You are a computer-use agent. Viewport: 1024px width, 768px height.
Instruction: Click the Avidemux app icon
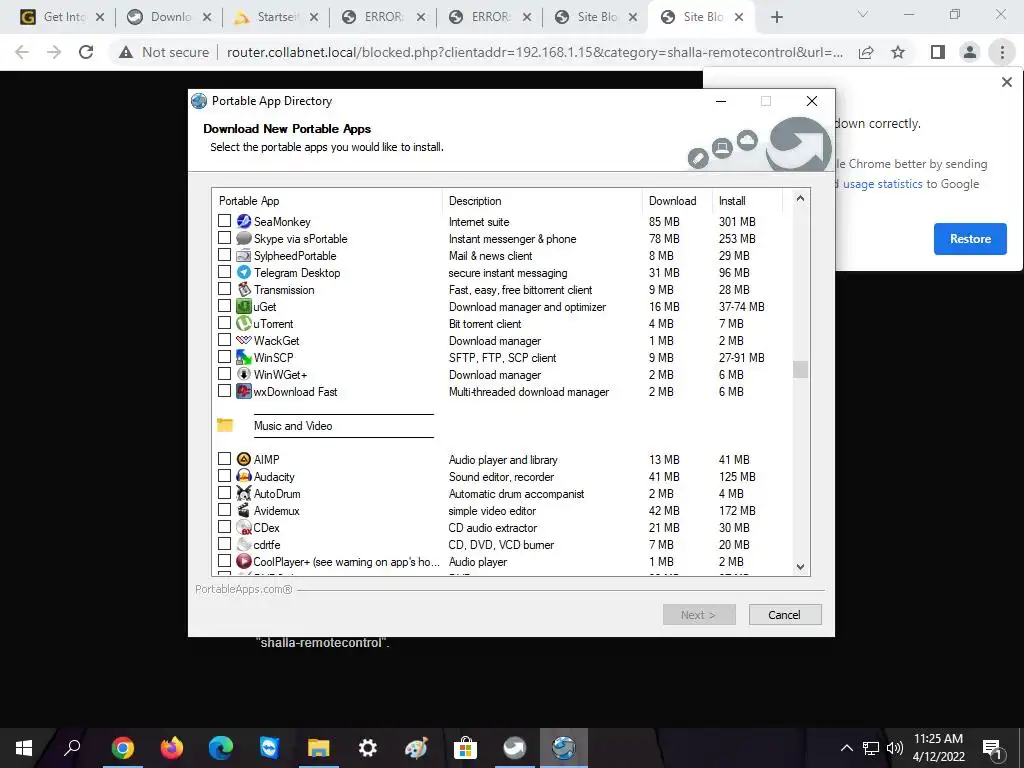click(x=244, y=510)
